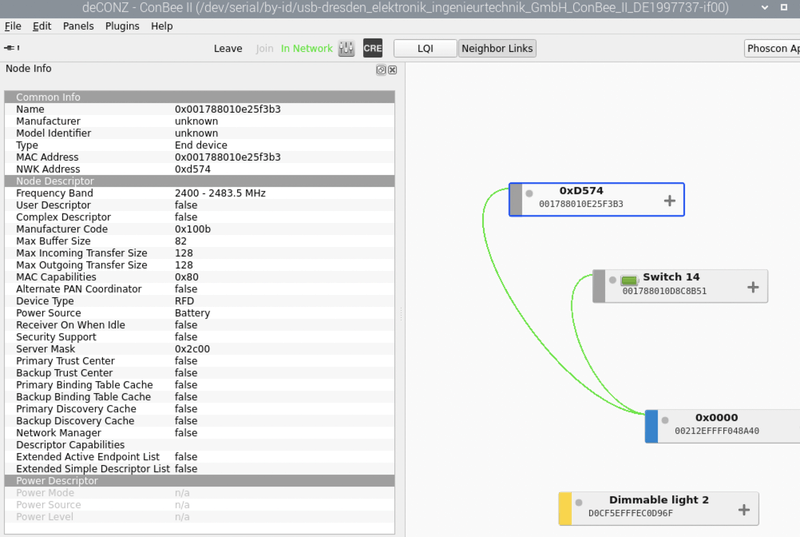Click the Common Info section header
Image resolution: width=800 pixels, height=537 pixels.
click(x=199, y=97)
